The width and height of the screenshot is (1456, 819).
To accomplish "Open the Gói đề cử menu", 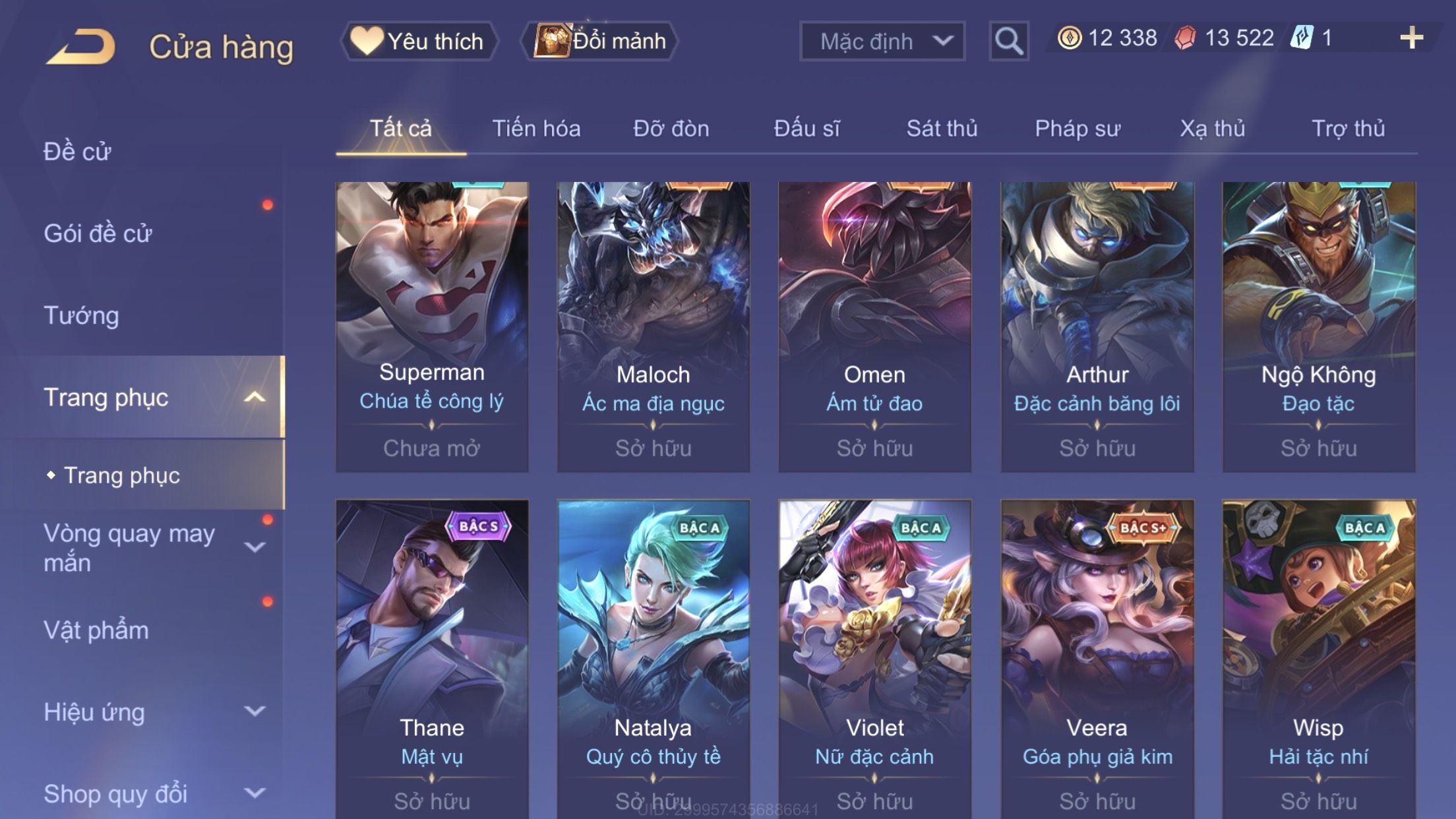I will pos(98,233).
